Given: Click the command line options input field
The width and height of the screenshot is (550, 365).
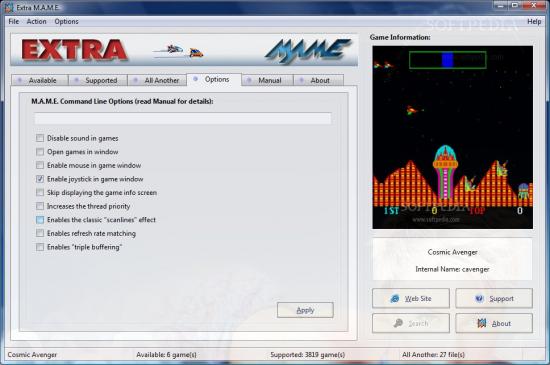Looking at the screenshot, I should tap(182, 119).
